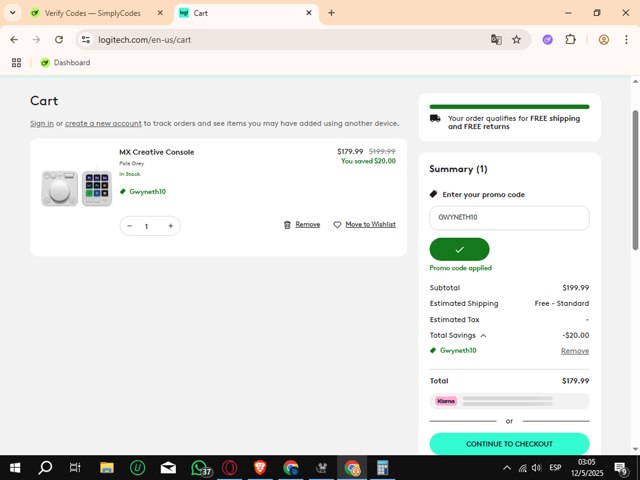Switch to Verify Codes — SimplyCodes tab
Screen dimensions: 640x480
tap(92, 13)
